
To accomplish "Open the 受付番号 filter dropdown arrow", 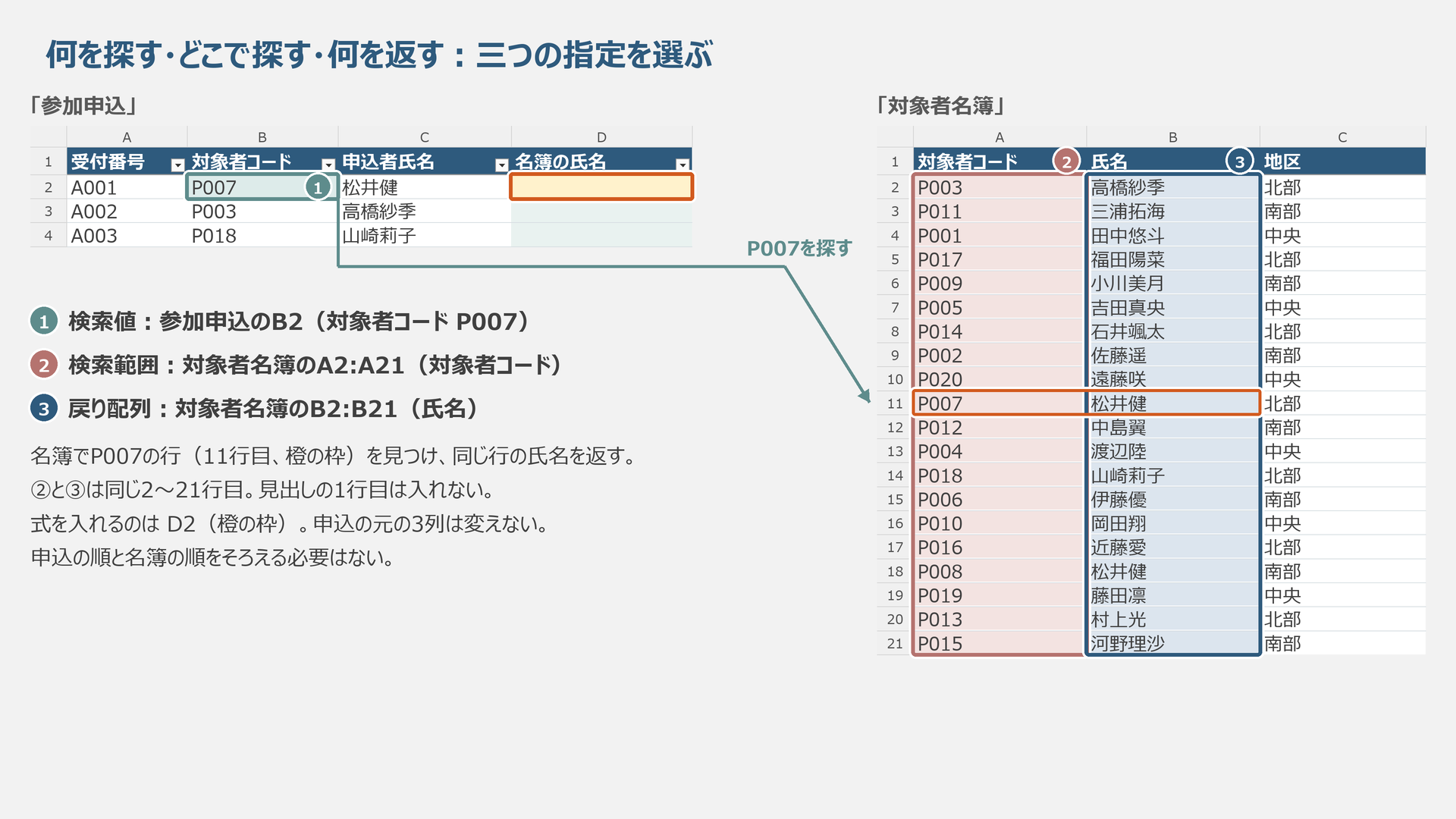I will point(177,165).
